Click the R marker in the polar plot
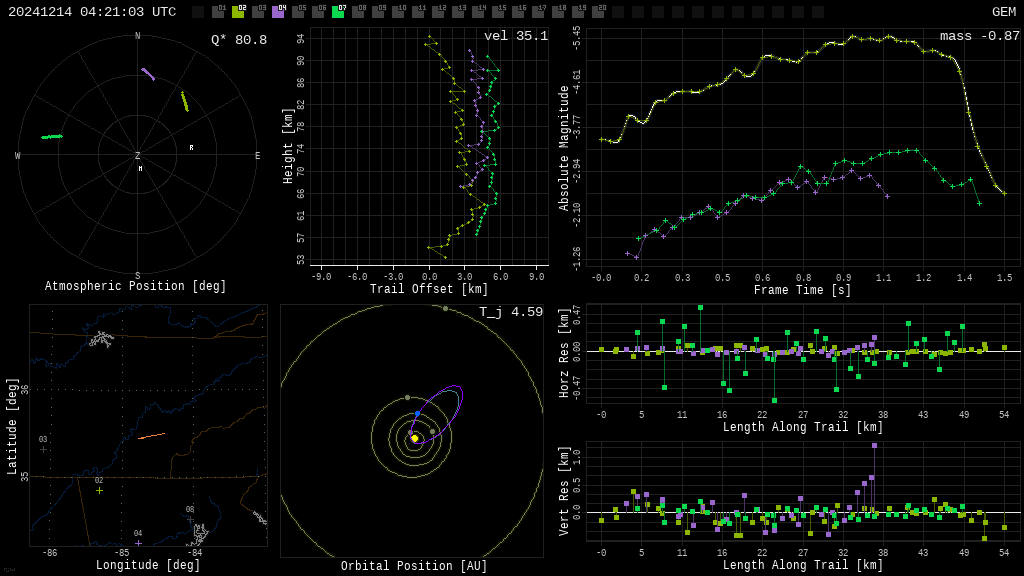 (x=191, y=148)
